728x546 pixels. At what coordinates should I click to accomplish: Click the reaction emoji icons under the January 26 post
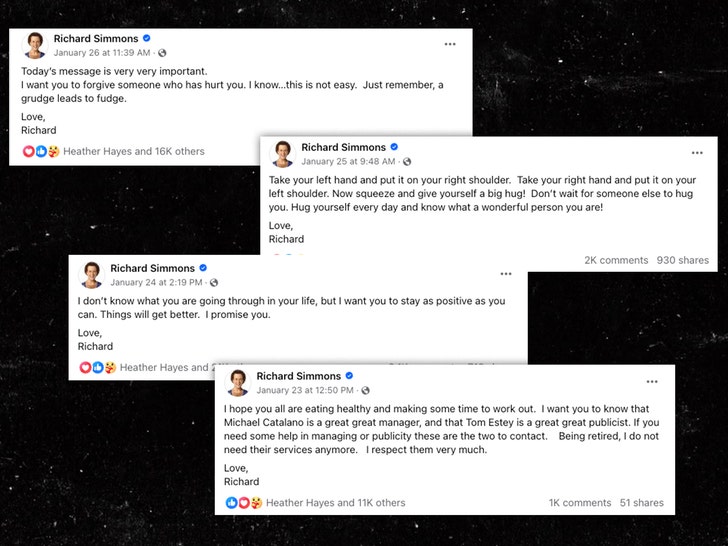click(40, 152)
